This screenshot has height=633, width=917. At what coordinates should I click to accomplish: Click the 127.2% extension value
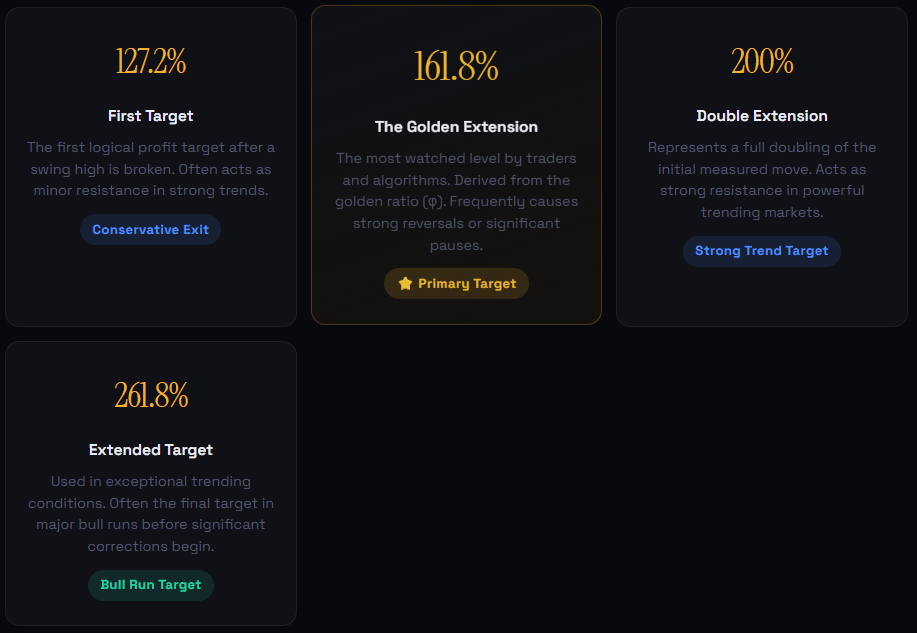point(151,61)
